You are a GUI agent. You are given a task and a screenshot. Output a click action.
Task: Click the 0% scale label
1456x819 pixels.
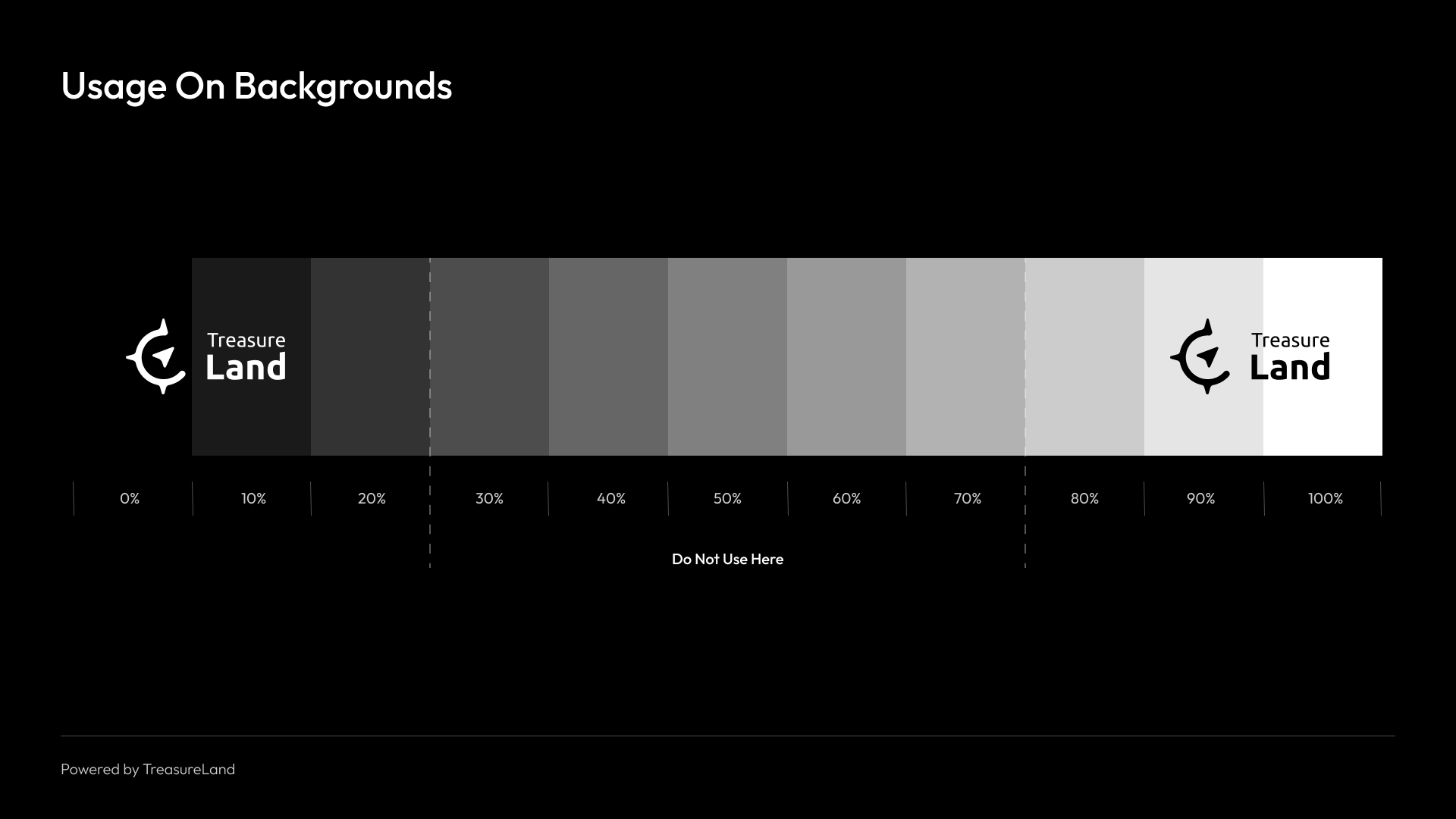tap(130, 499)
